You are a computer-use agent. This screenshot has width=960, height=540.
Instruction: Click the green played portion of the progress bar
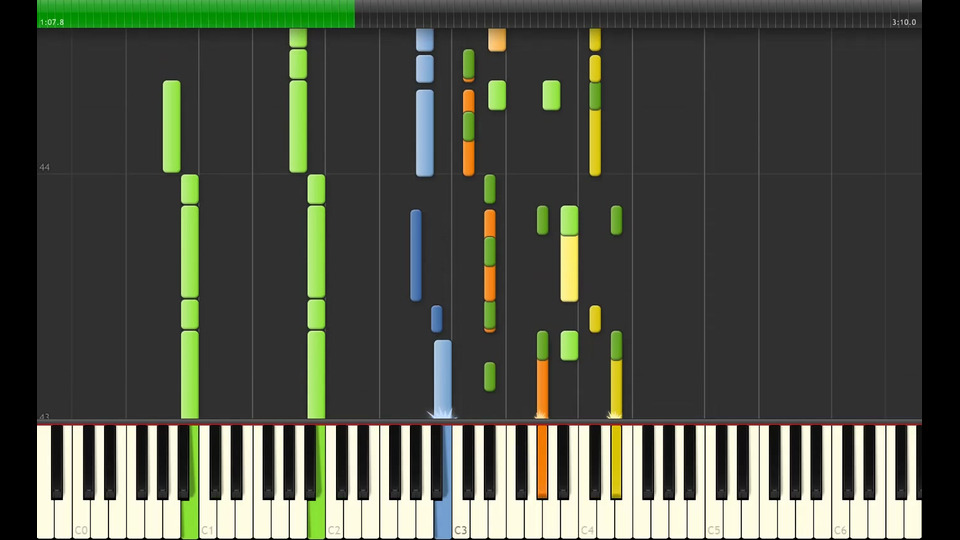coord(196,13)
